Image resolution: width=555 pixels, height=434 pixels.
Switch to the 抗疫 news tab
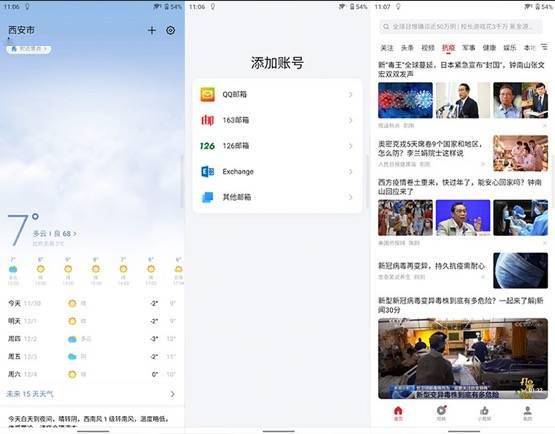click(x=448, y=48)
